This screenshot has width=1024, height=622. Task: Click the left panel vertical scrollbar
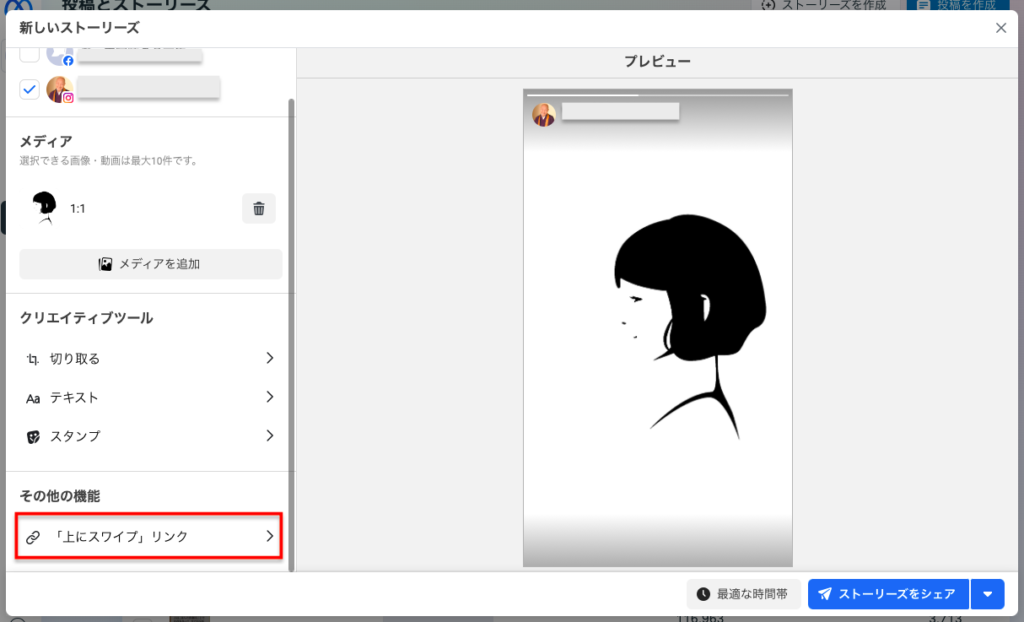(x=291, y=335)
